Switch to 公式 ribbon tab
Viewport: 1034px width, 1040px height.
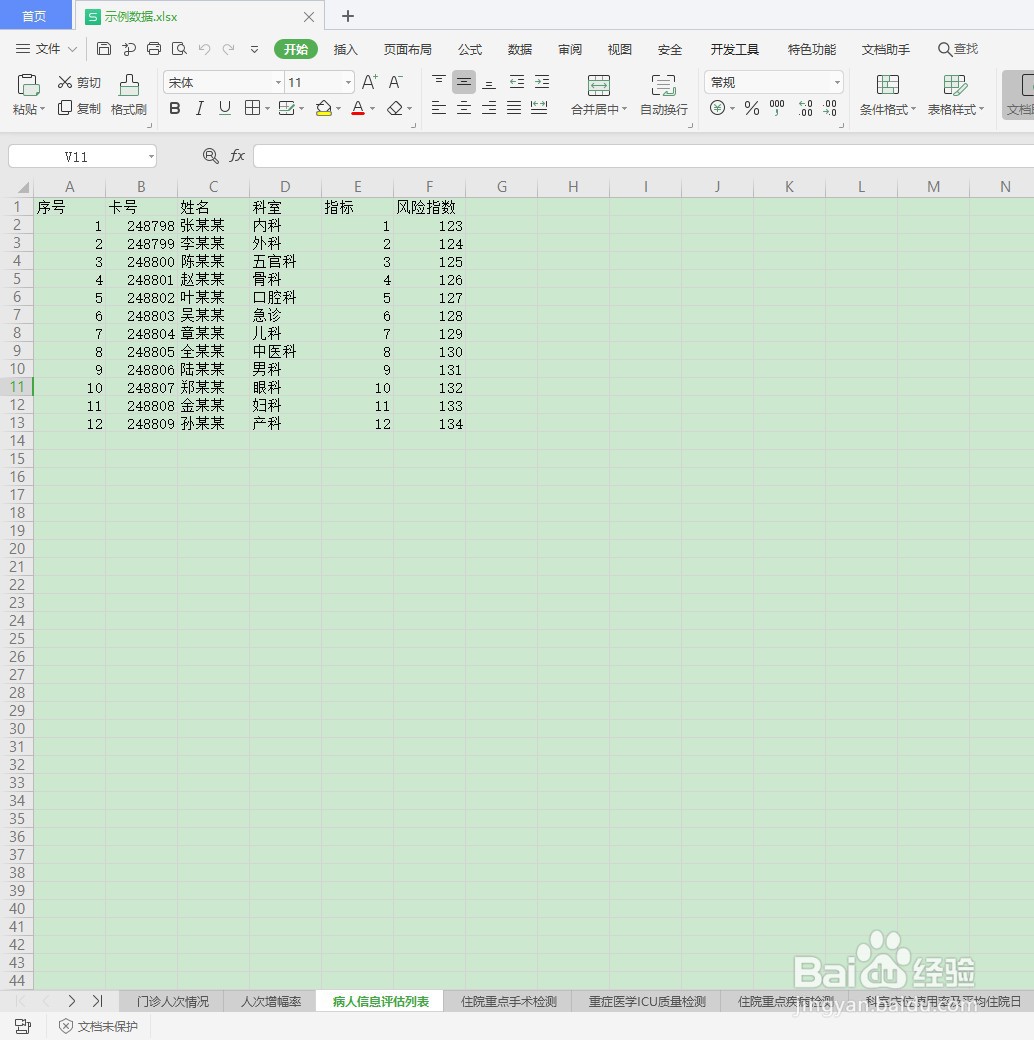(470, 49)
